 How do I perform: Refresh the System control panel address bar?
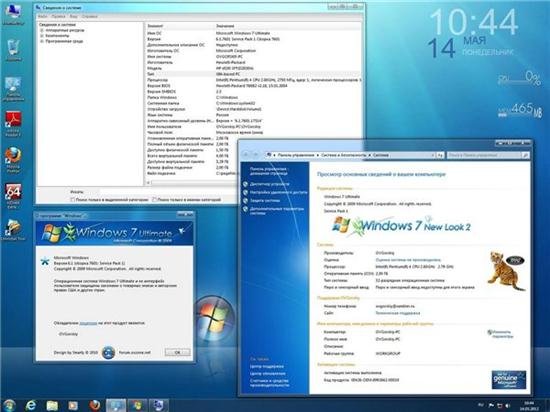(440, 155)
